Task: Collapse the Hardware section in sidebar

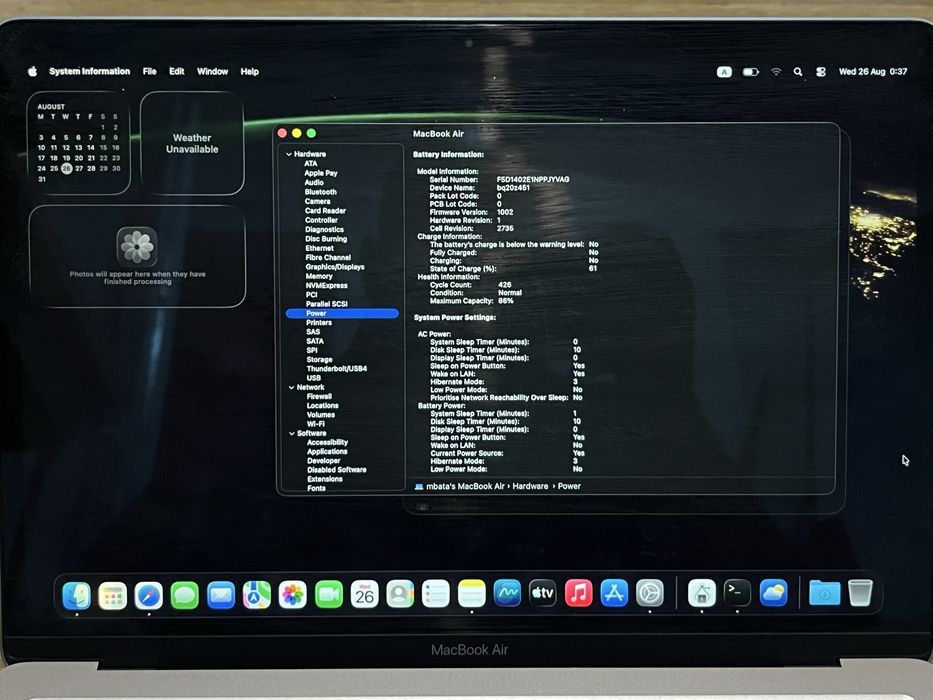Action: pyautogui.click(x=289, y=154)
